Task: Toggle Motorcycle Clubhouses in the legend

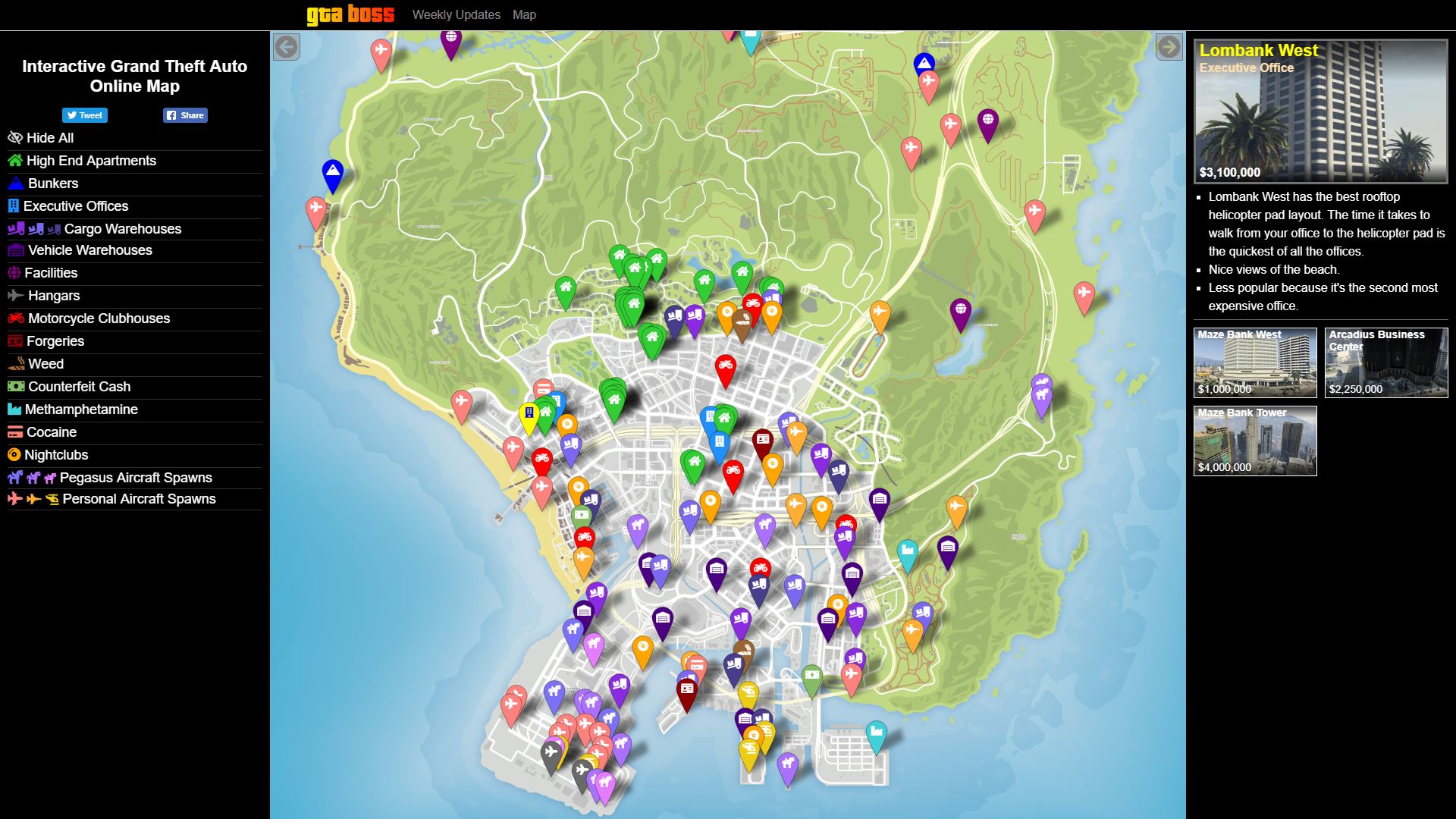Action: point(89,318)
